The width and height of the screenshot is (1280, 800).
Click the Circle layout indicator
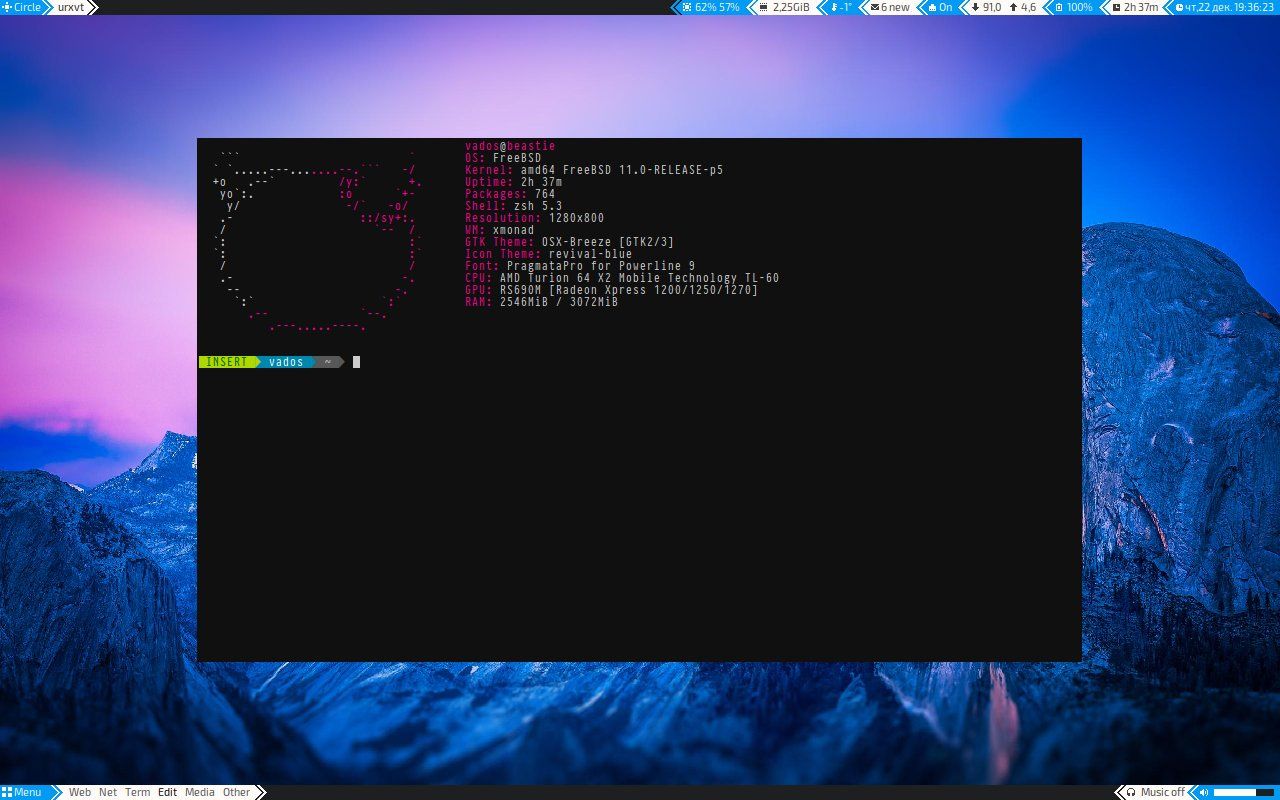point(23,7)
